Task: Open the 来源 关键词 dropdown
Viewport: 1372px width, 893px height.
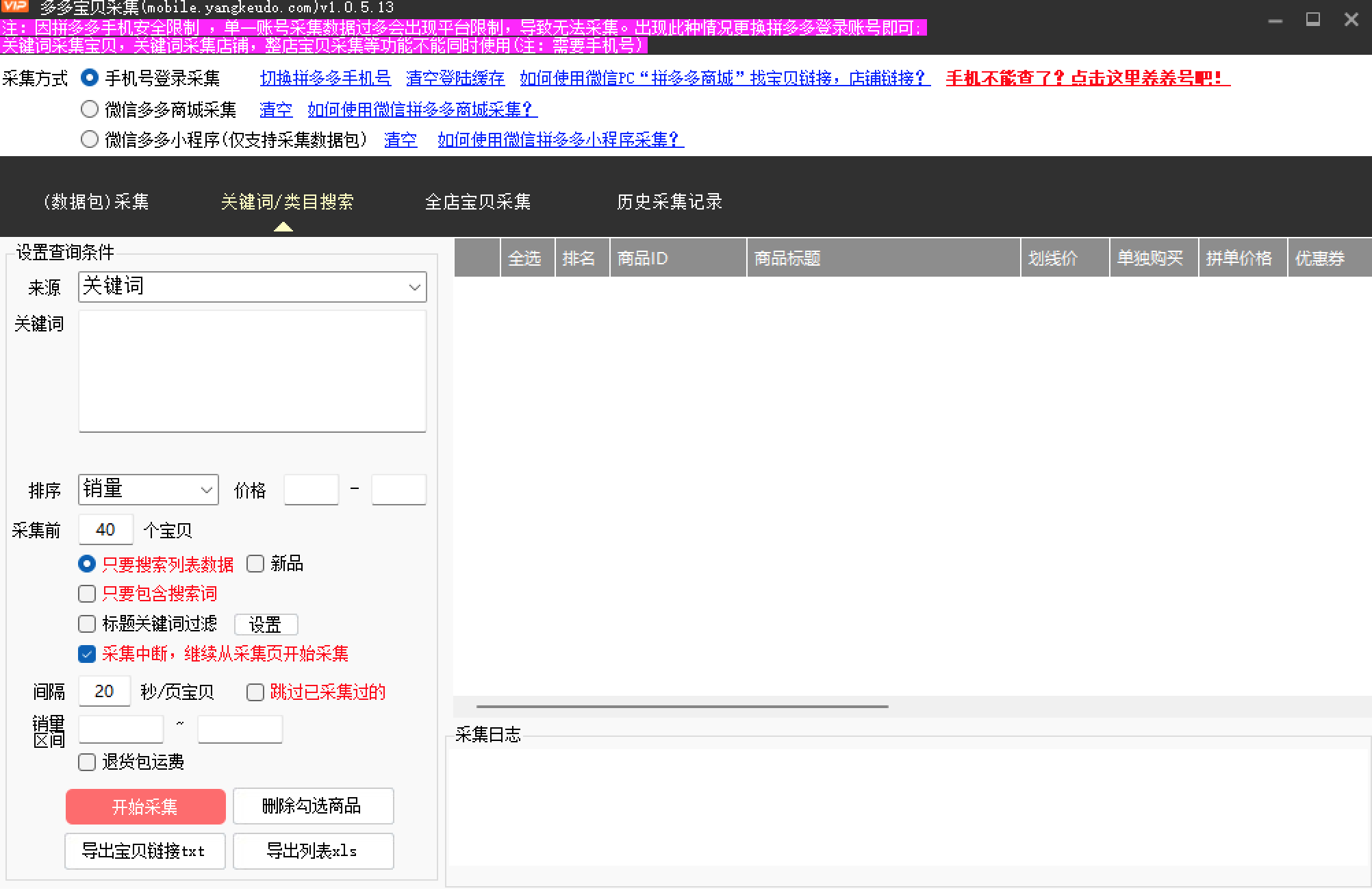Action: (253, 287)
